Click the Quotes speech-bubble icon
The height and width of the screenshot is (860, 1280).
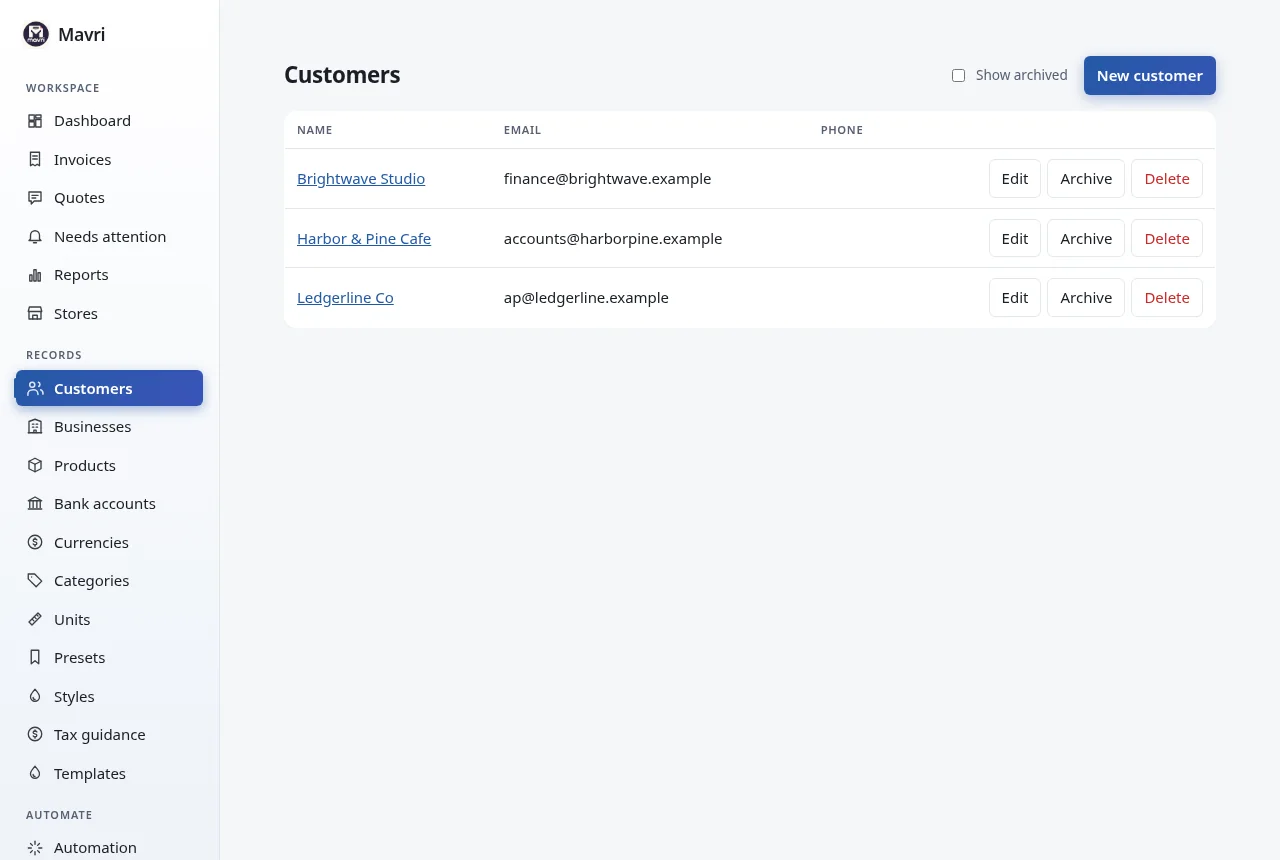click(x=35, y=198)
